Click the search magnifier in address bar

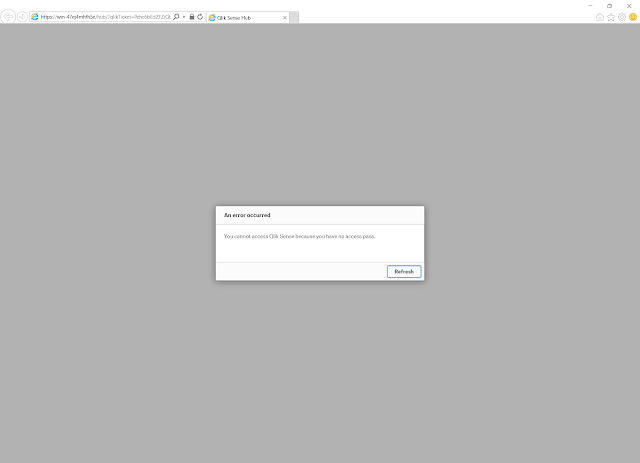176,17
